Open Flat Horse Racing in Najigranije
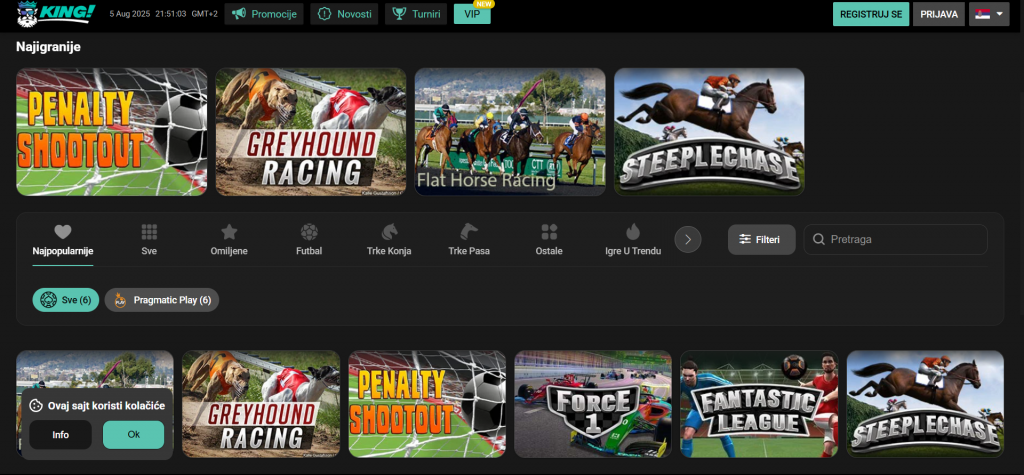This screenshot has height=475, width=1024. (x=510, y=132)
